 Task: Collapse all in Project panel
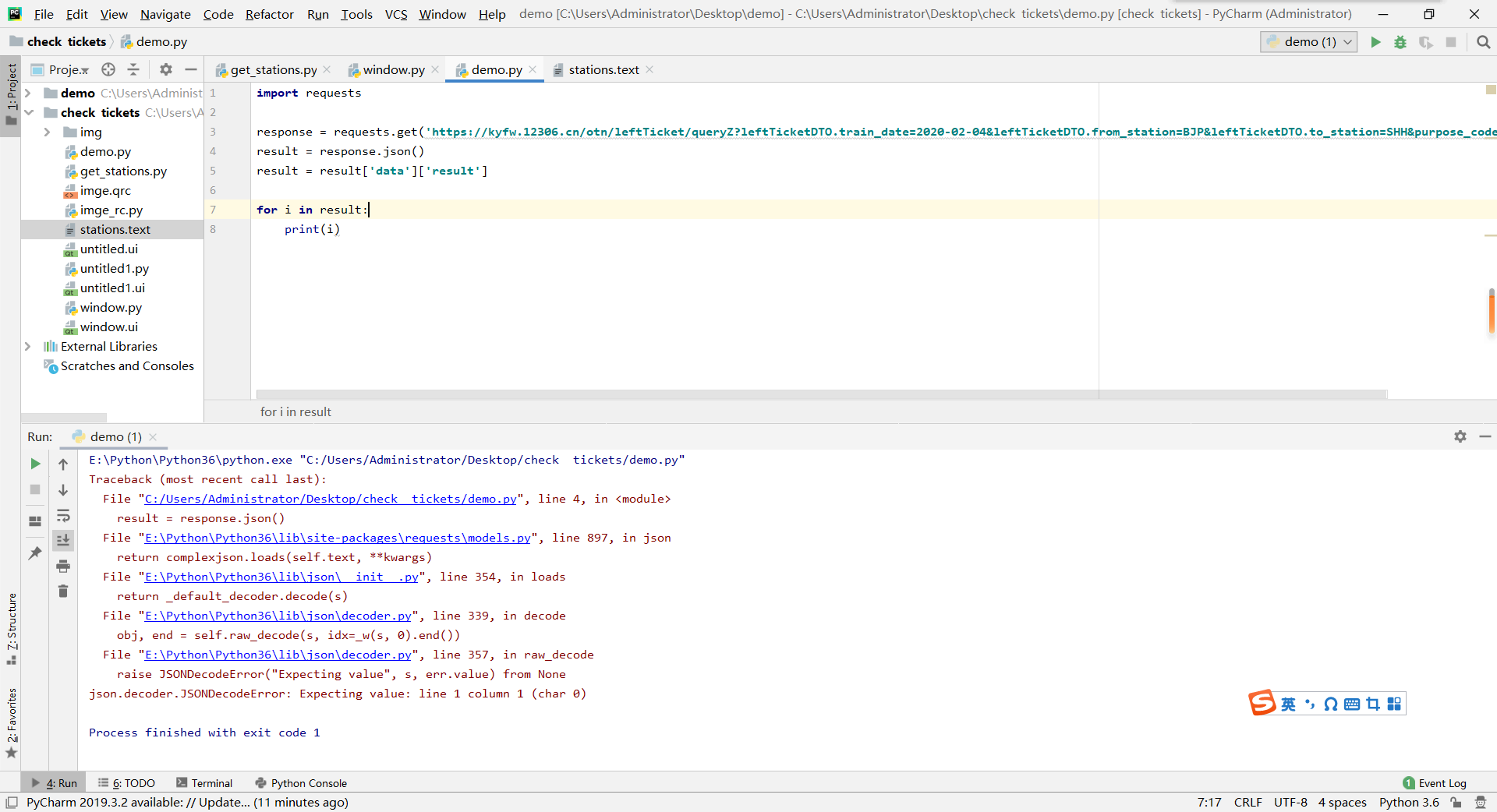[x=133, y=69]
